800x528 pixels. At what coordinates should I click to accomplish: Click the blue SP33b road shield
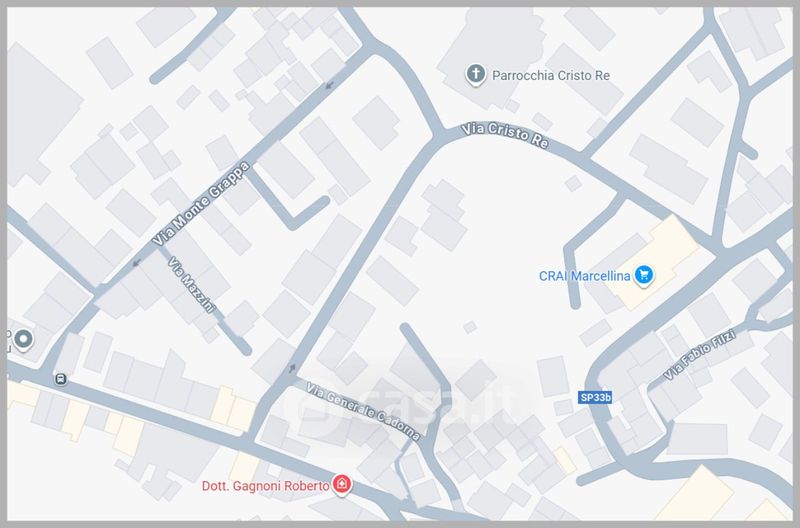[595, 397]
